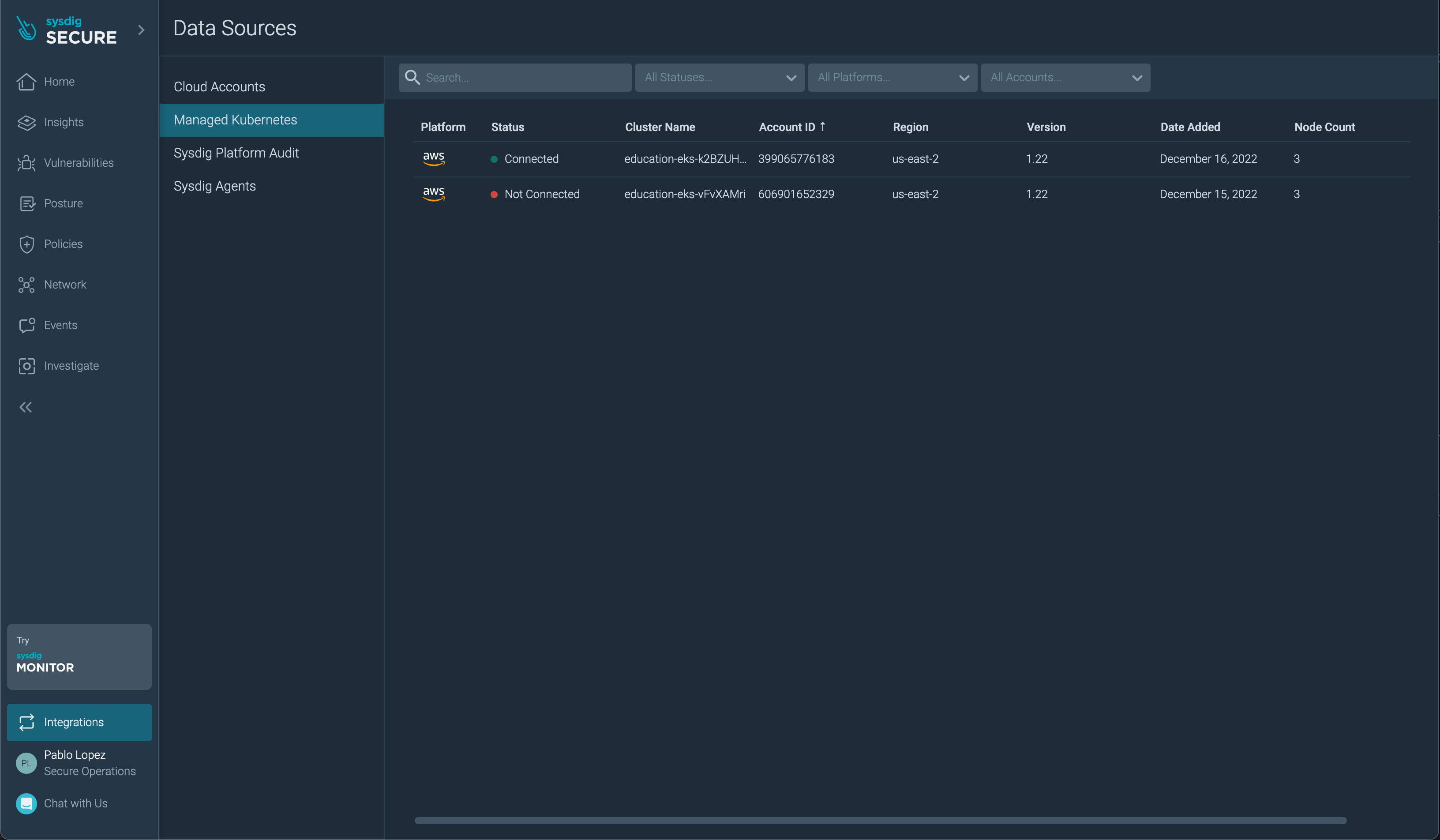The width and height of the screenshot is (1440, 840).
Task: Open the Network nodes icon
Action: [x=26, y=285]
